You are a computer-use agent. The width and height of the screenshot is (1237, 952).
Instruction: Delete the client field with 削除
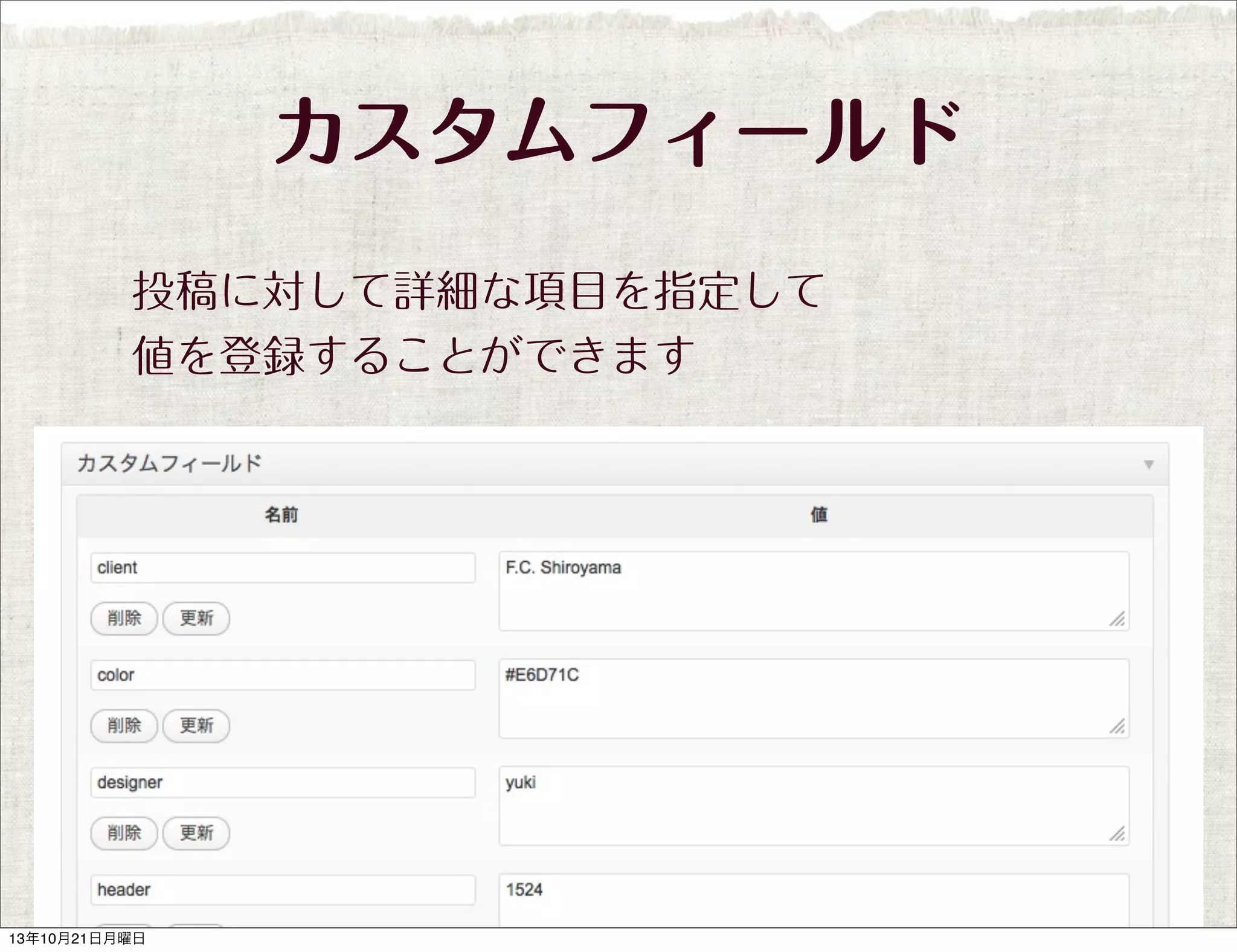124,618
